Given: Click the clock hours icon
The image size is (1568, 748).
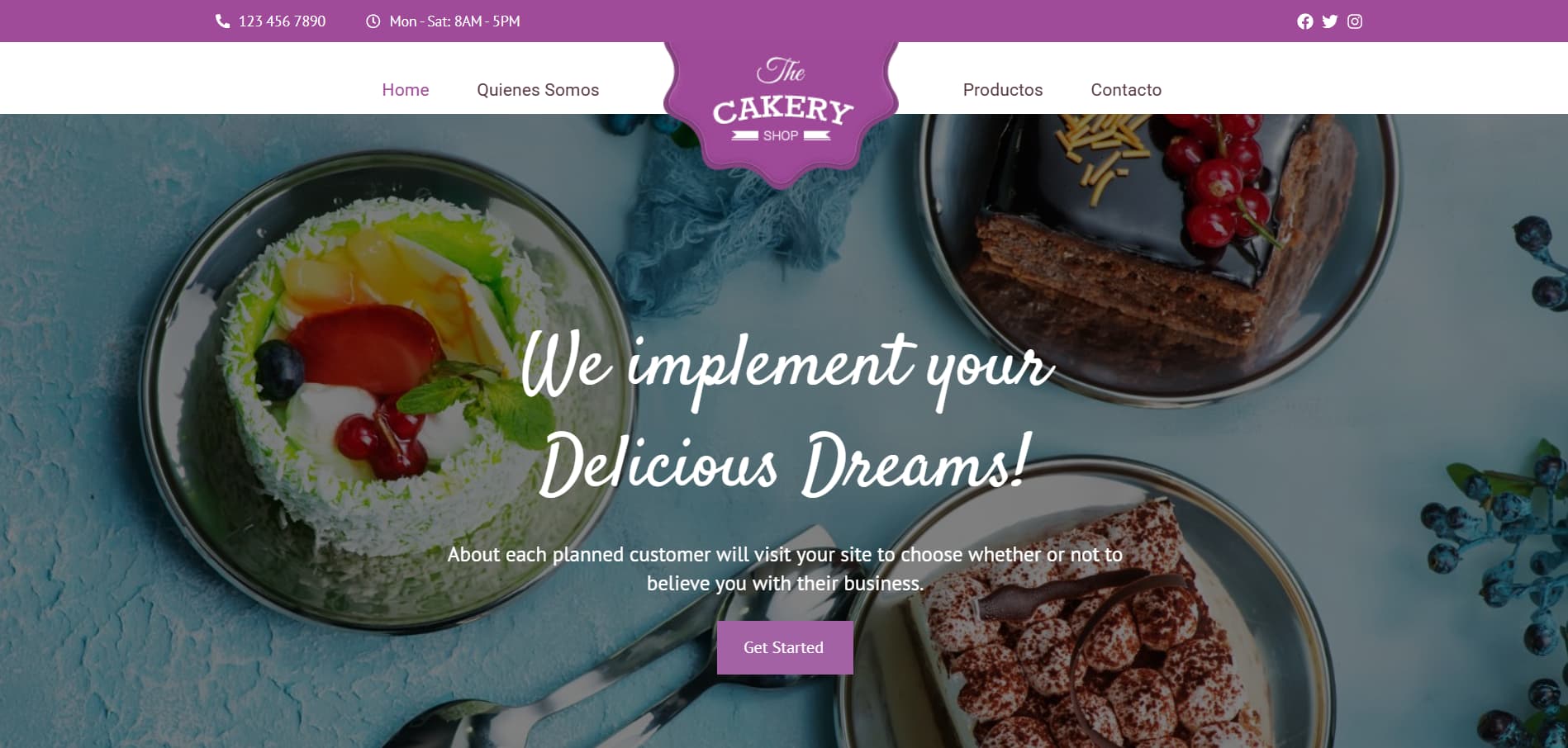Looking at the screenshot, I should click(373, 21).
